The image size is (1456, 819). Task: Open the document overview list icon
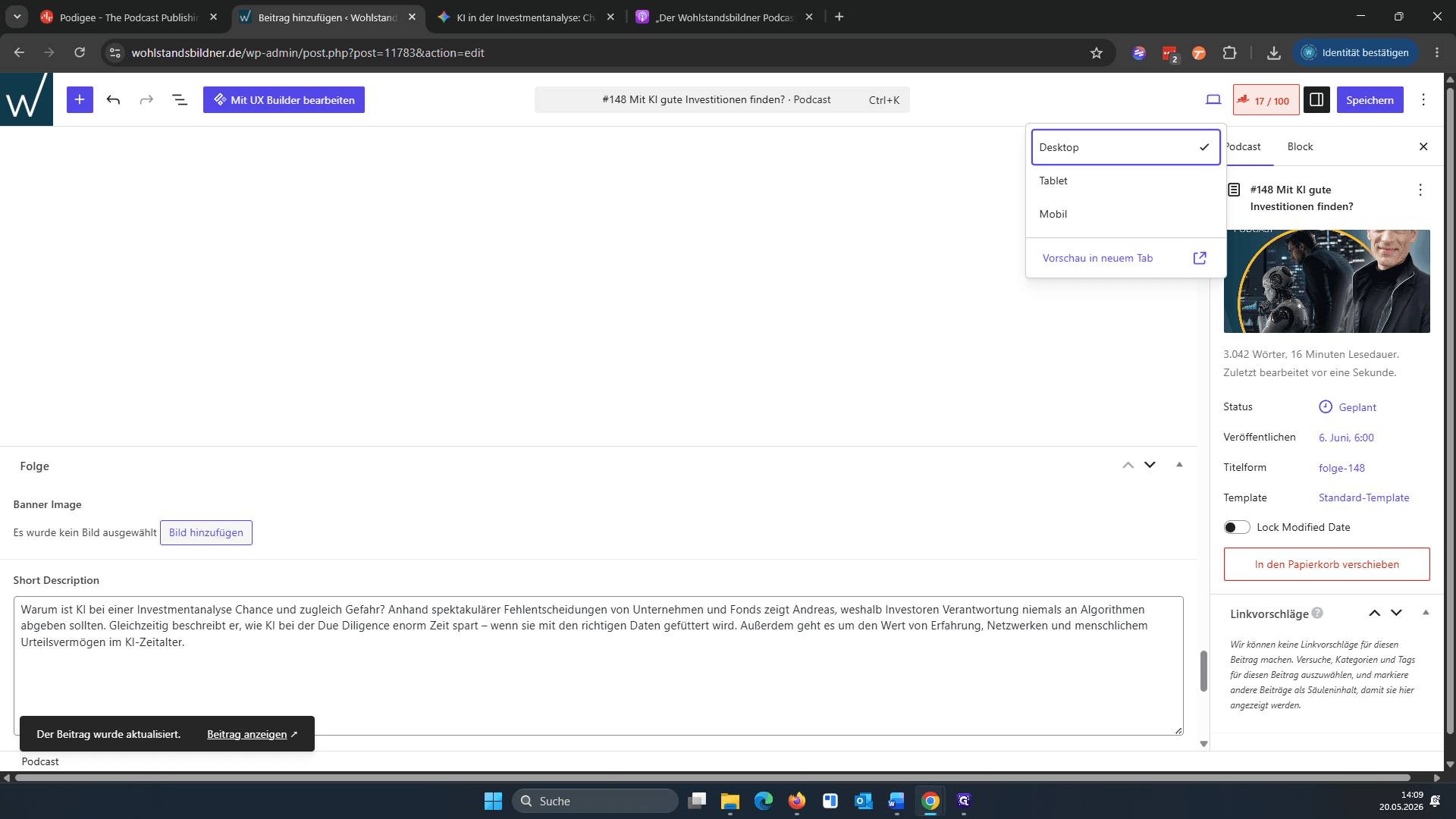coord(180,99)
